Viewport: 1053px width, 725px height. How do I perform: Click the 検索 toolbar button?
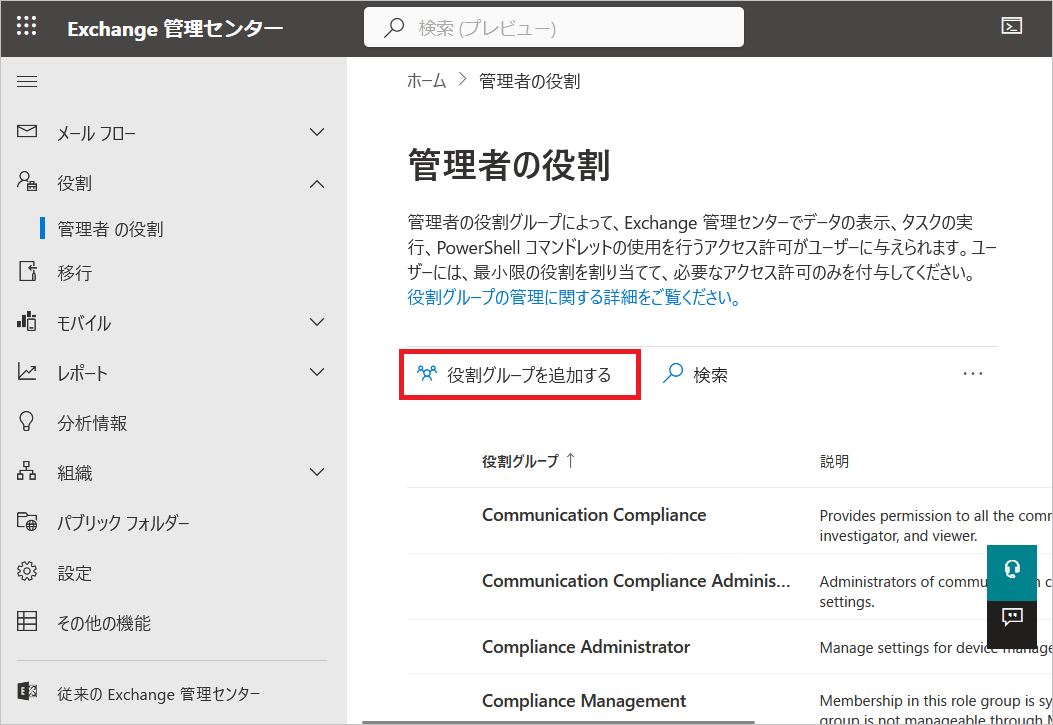[695, 375]
